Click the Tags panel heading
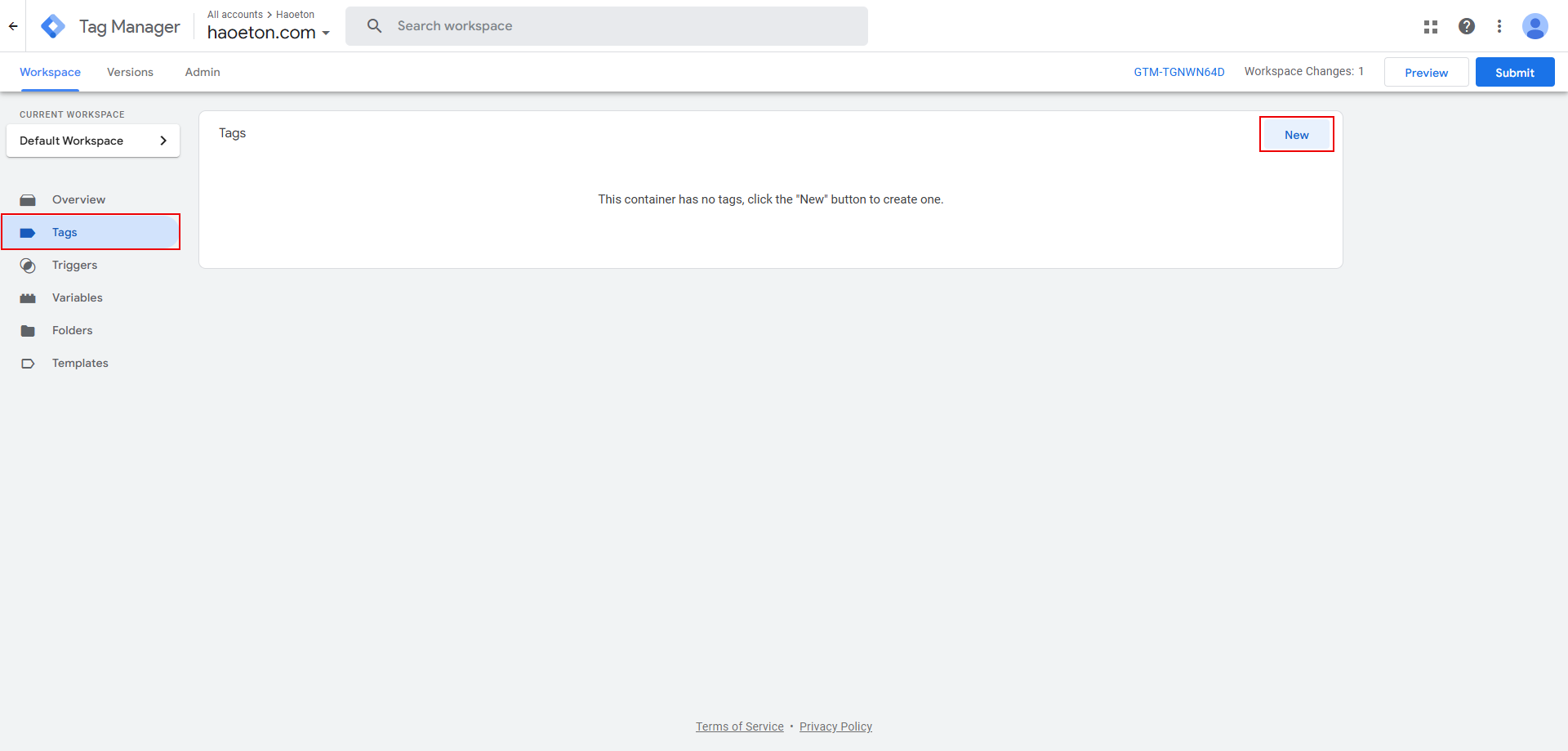Image resolution: width=1568 pixels, height=751 pixels. 232,133
